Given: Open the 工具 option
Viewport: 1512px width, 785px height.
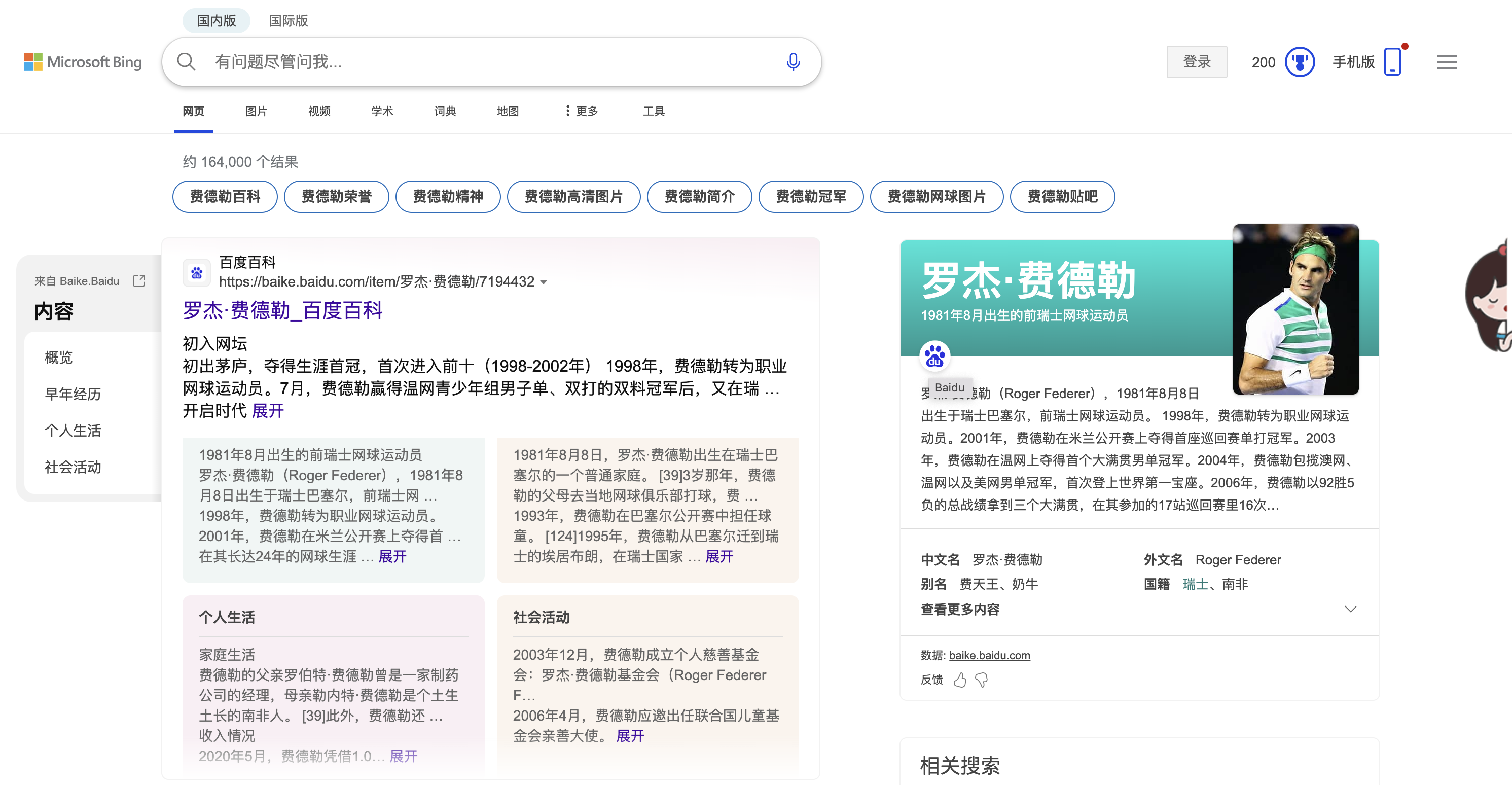Looking at the screenshot, I should [x=654, y=111].
